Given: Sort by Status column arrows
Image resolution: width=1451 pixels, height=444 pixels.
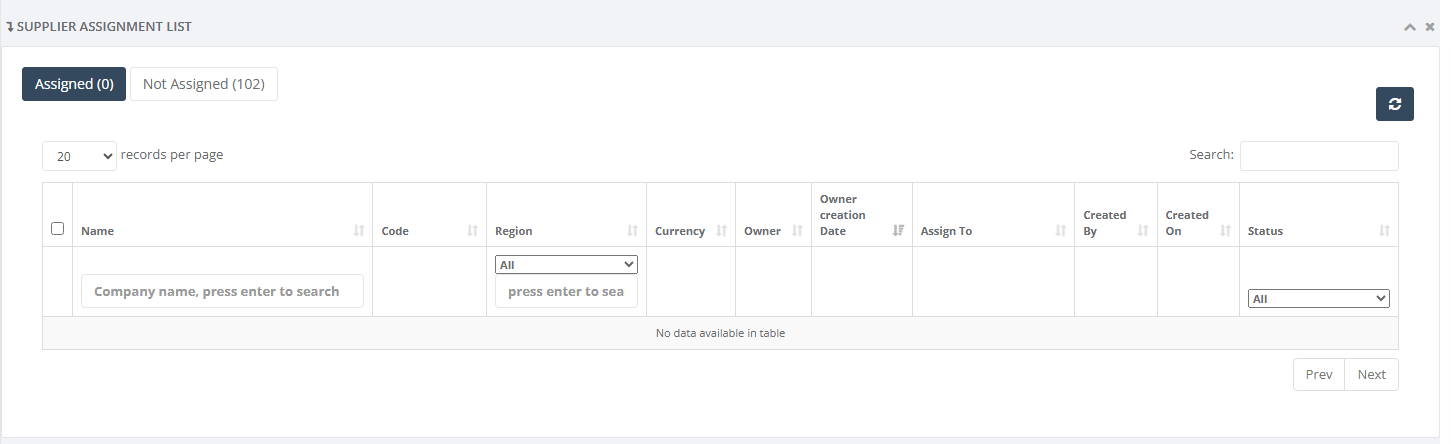Looking at the screenshot, I should (1384, 231).
